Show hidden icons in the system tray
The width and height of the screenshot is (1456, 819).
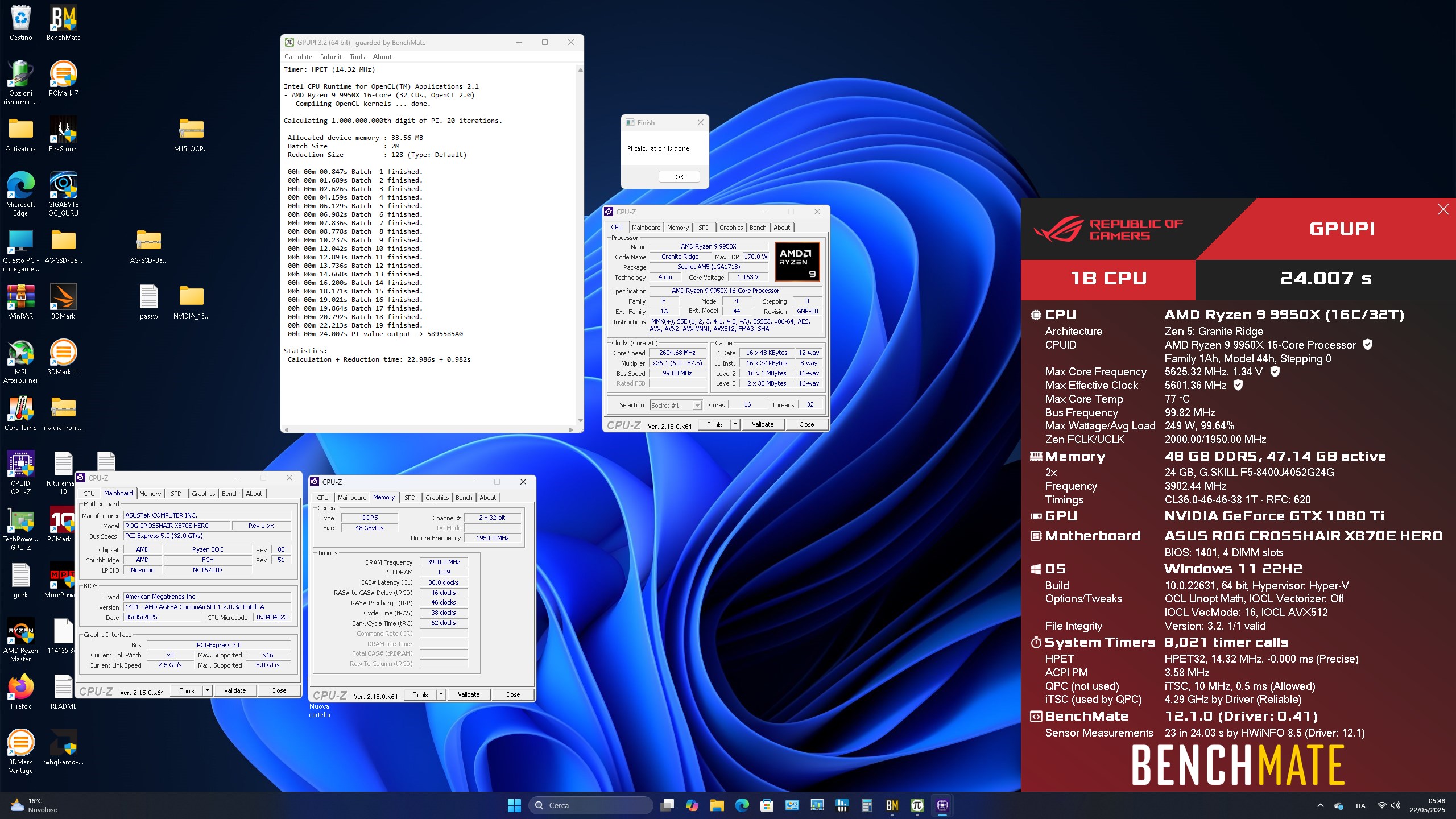click(x=1321, y=805)
